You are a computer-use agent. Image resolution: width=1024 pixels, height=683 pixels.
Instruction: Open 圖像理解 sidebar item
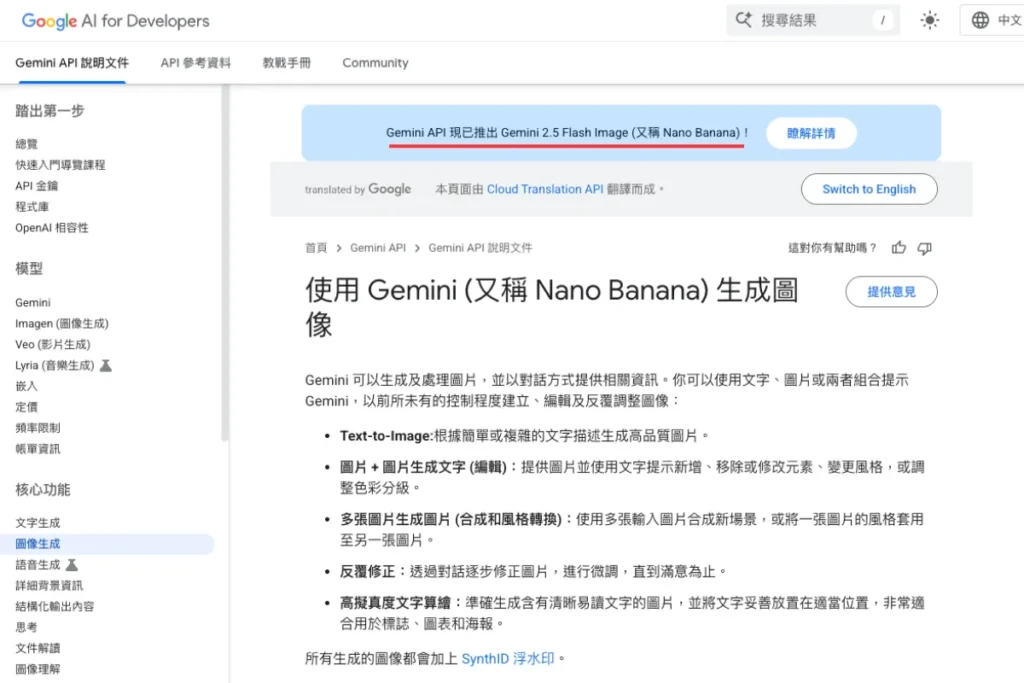(x=38, y=669)
